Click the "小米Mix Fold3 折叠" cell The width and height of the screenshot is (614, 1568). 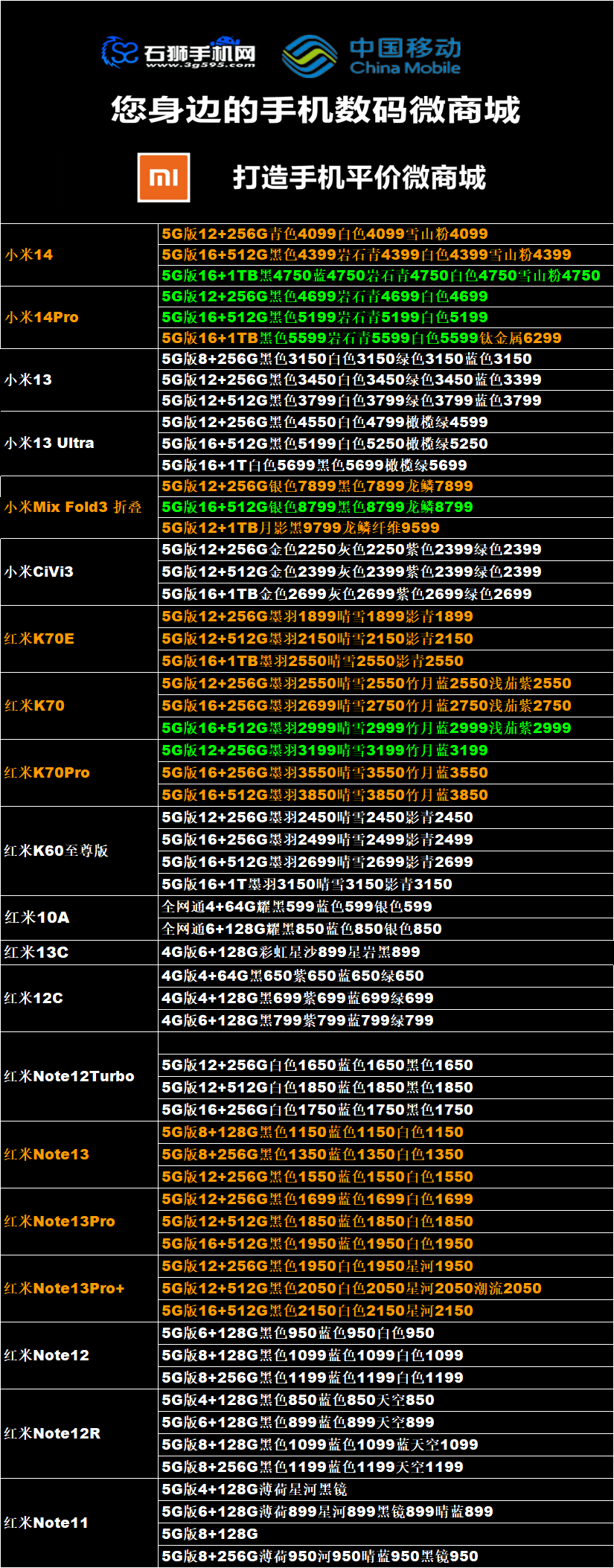coord(79,507)
